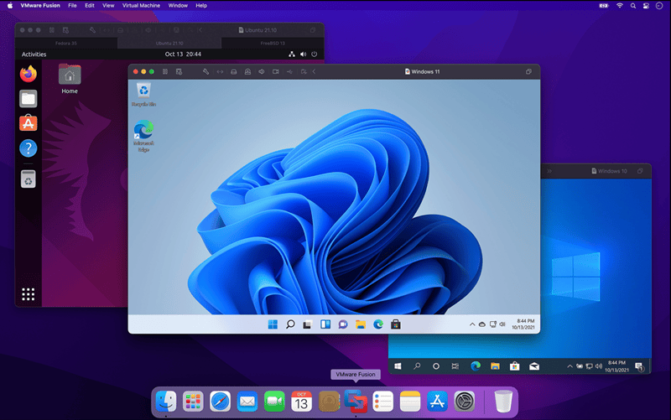Select the Home folder on Ubuntu desktop
The image size is (671, 420).
tap(69, 79)
